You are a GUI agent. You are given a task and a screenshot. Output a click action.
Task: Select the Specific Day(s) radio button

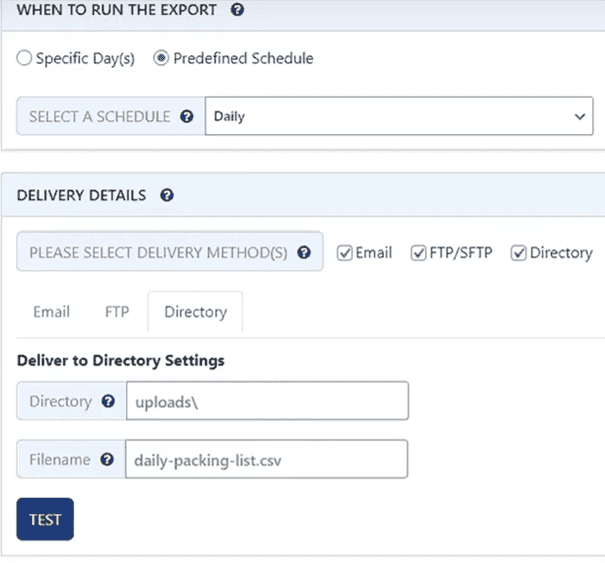click(24, 58)
